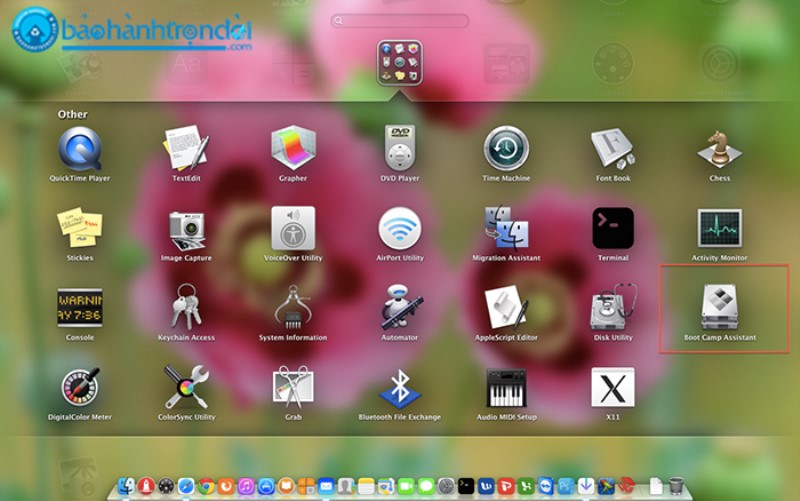Viewport: 800px width, 501px height.
Task: Open TeamViewer from the Dock
Action: 546,486
